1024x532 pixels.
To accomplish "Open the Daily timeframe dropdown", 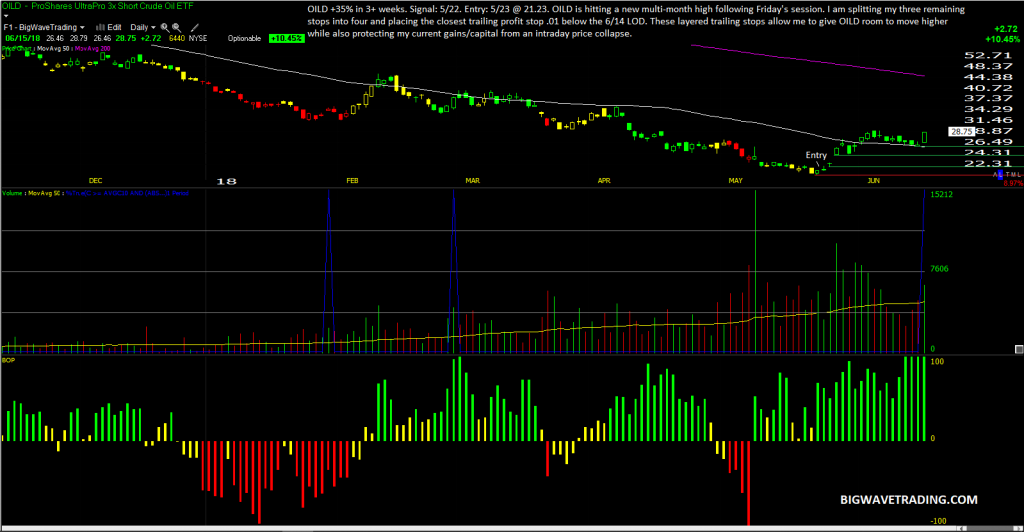I will pyautogui.click(x=143, y=27).
